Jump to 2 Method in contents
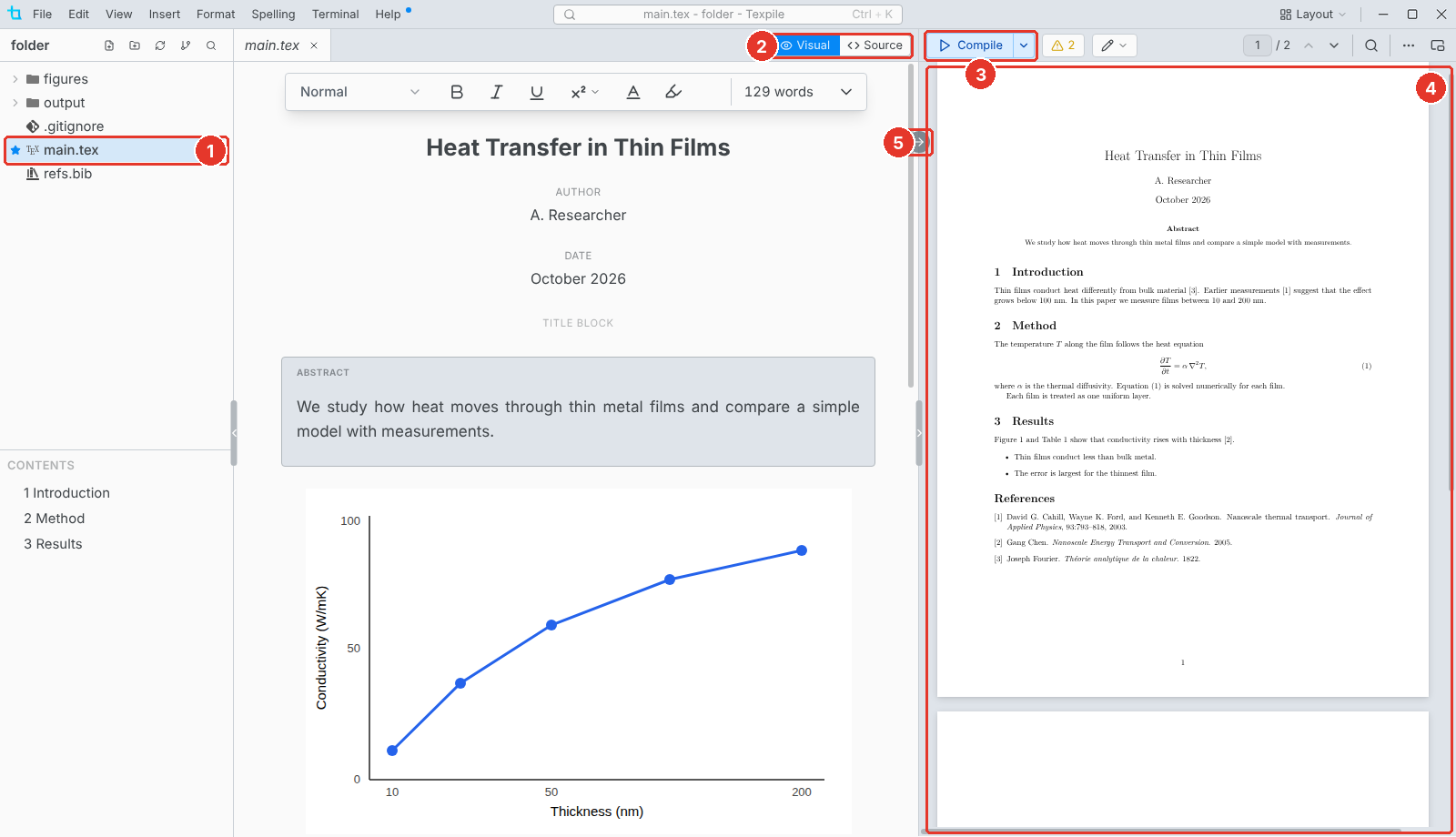 (x=54, y=519)
